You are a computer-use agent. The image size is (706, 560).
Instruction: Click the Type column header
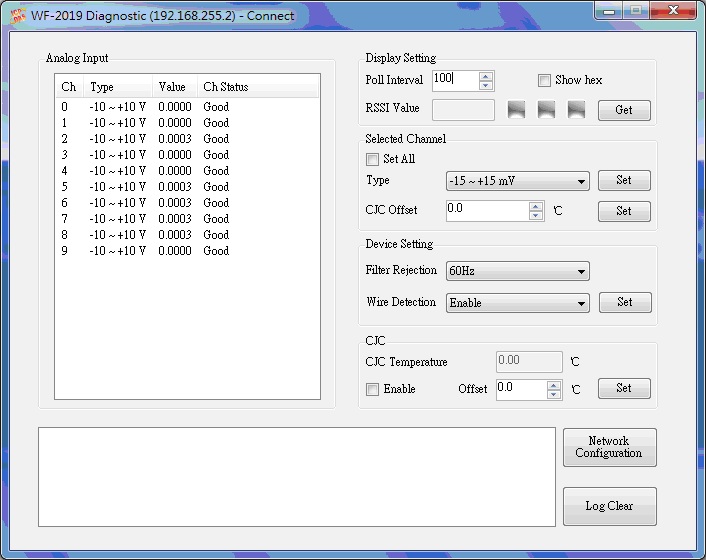point(118,86)
